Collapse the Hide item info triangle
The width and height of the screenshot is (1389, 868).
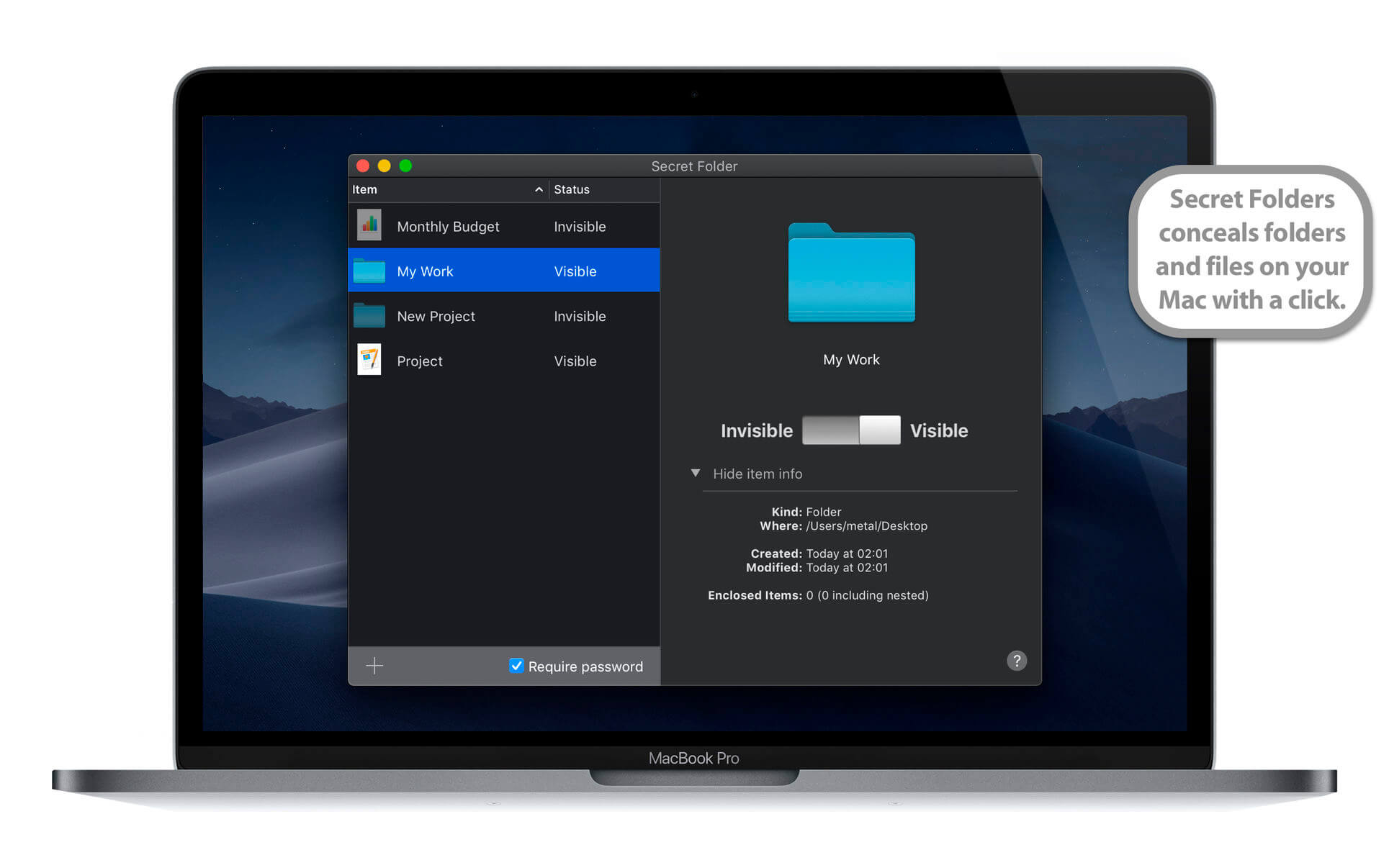click(696, 473)
